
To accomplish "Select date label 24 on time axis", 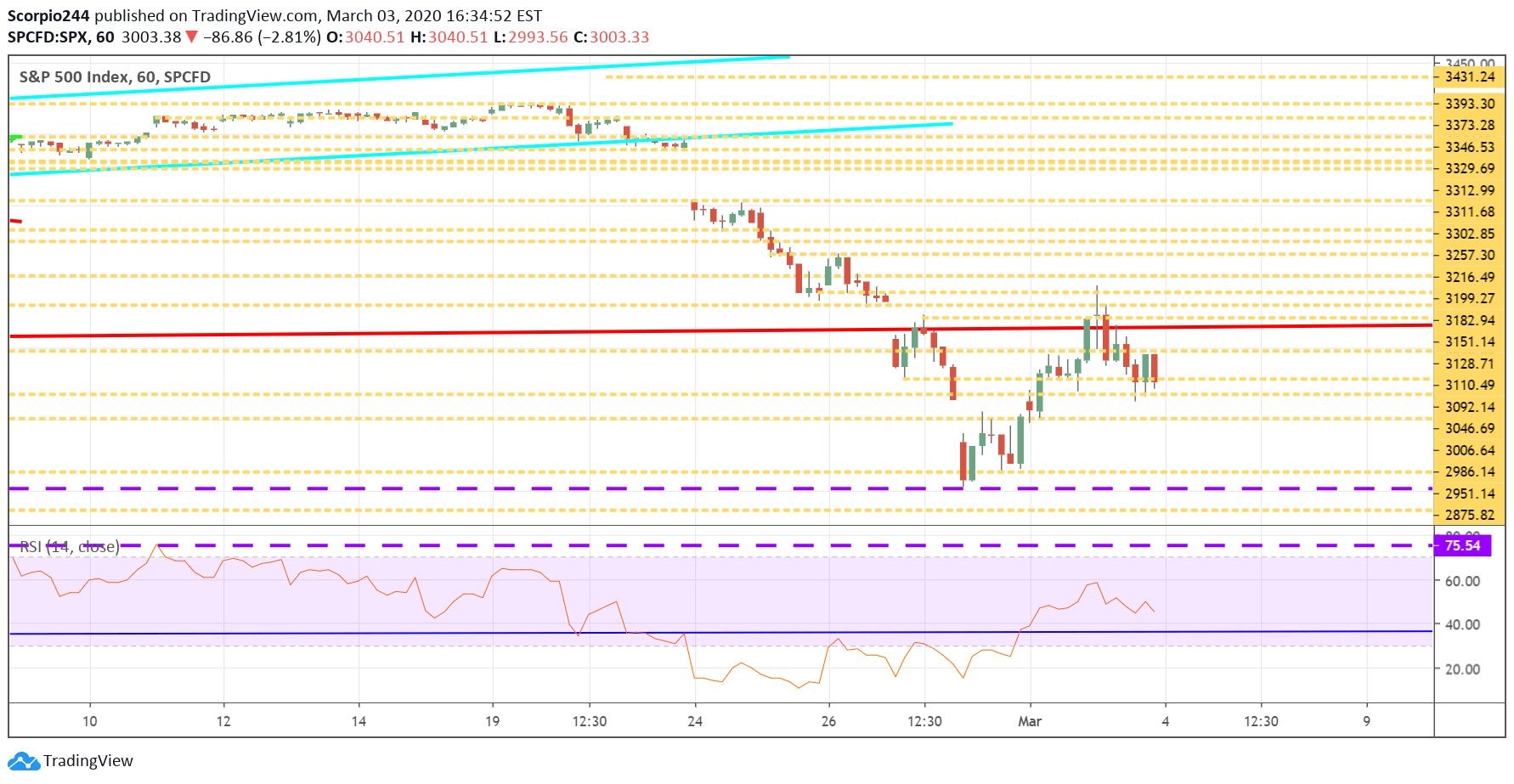I will 695,721.
